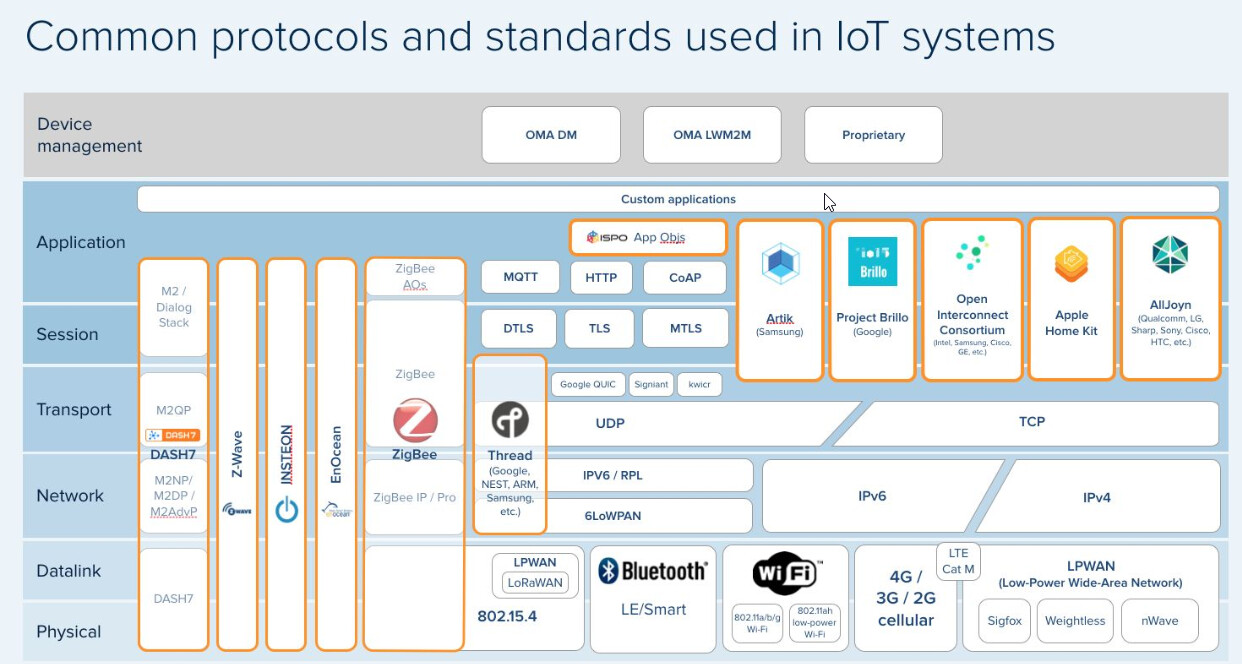Screen dimensions: 1242x664
Task: Select the UDP transport band
Action: [610, 423]
